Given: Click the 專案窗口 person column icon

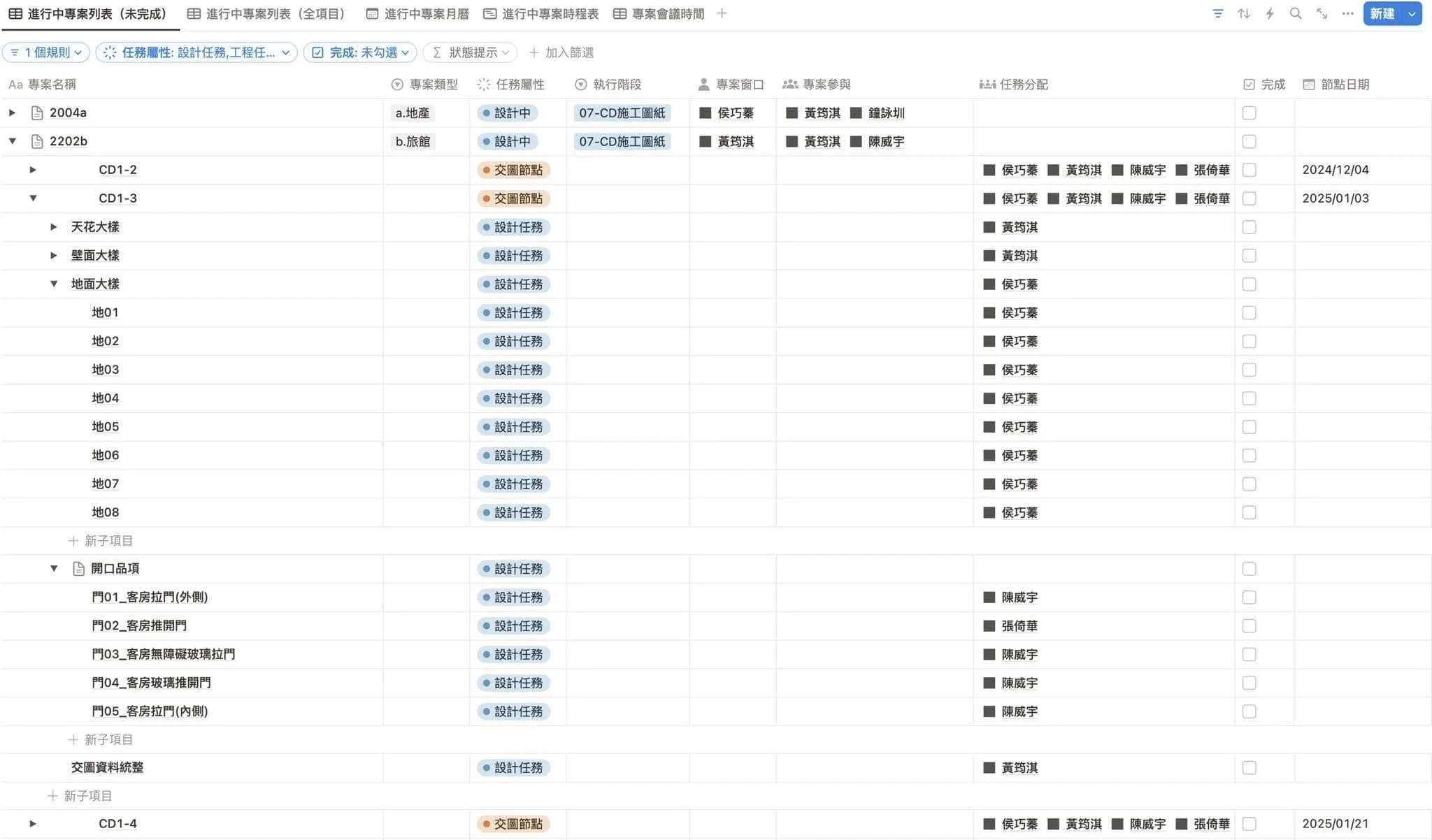Looking at the screenshot, I should (x=704, y=85).
